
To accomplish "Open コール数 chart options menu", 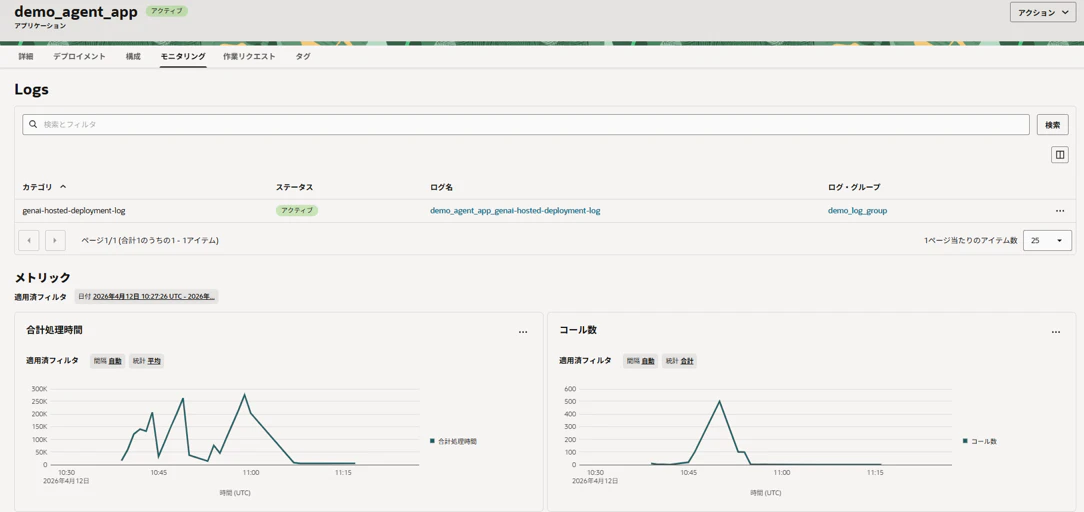I will (x=1056, y=332).
